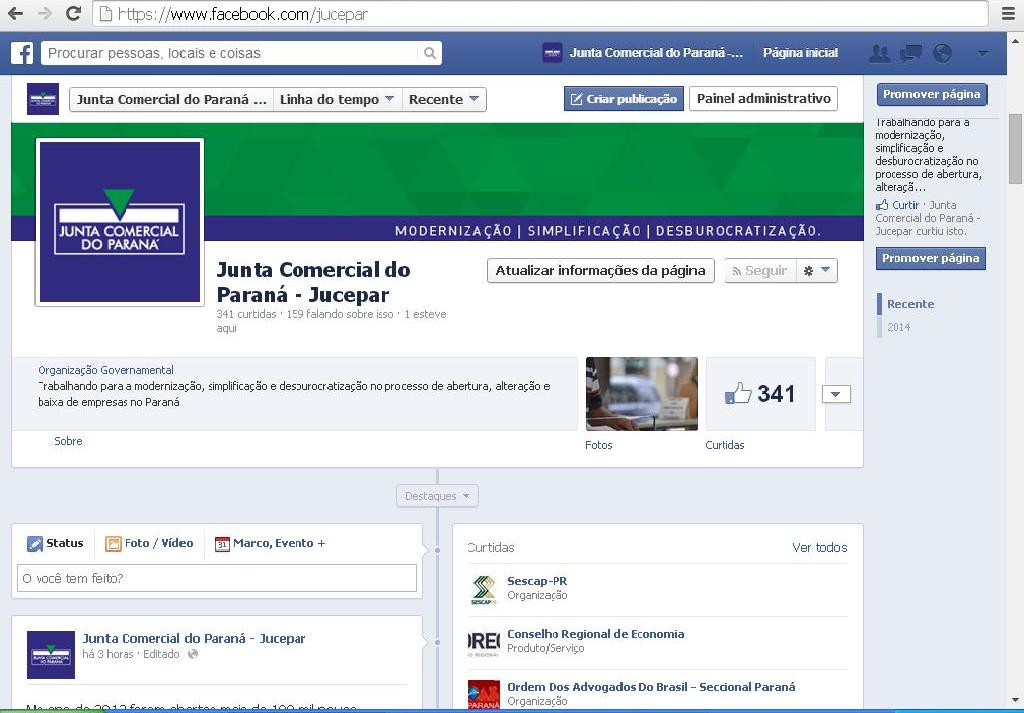Open the Fotos thumbnail

click(x=641, y=394)
